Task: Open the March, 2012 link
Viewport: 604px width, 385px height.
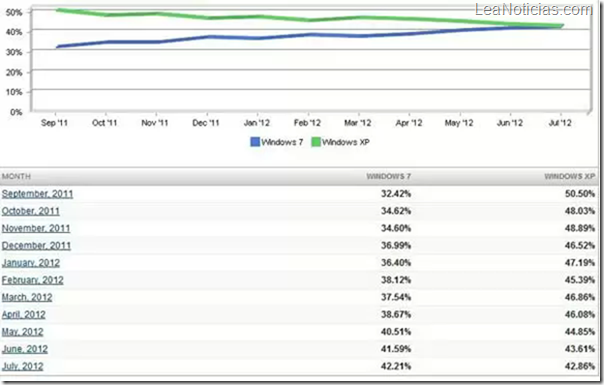Action: coord(27,298)
